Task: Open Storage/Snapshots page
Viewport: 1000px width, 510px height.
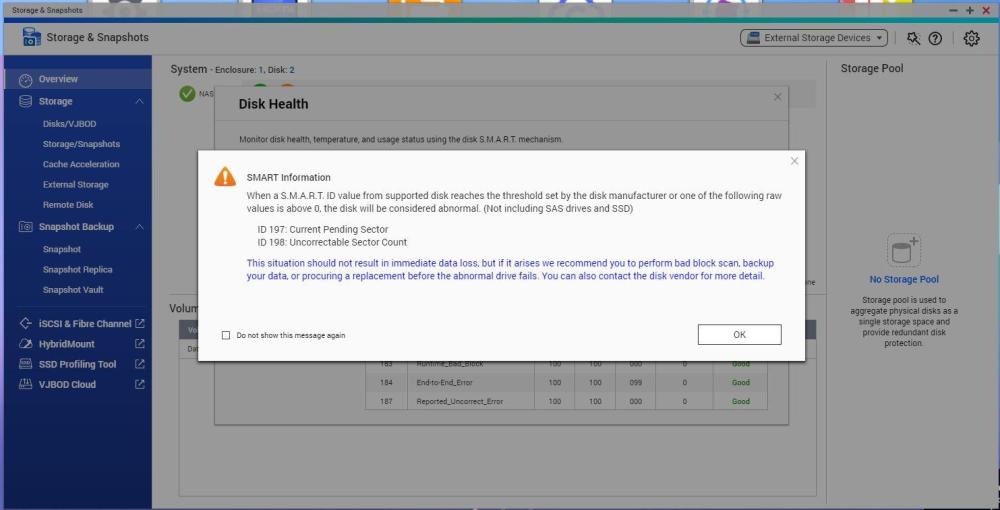Action: point(81,144)
